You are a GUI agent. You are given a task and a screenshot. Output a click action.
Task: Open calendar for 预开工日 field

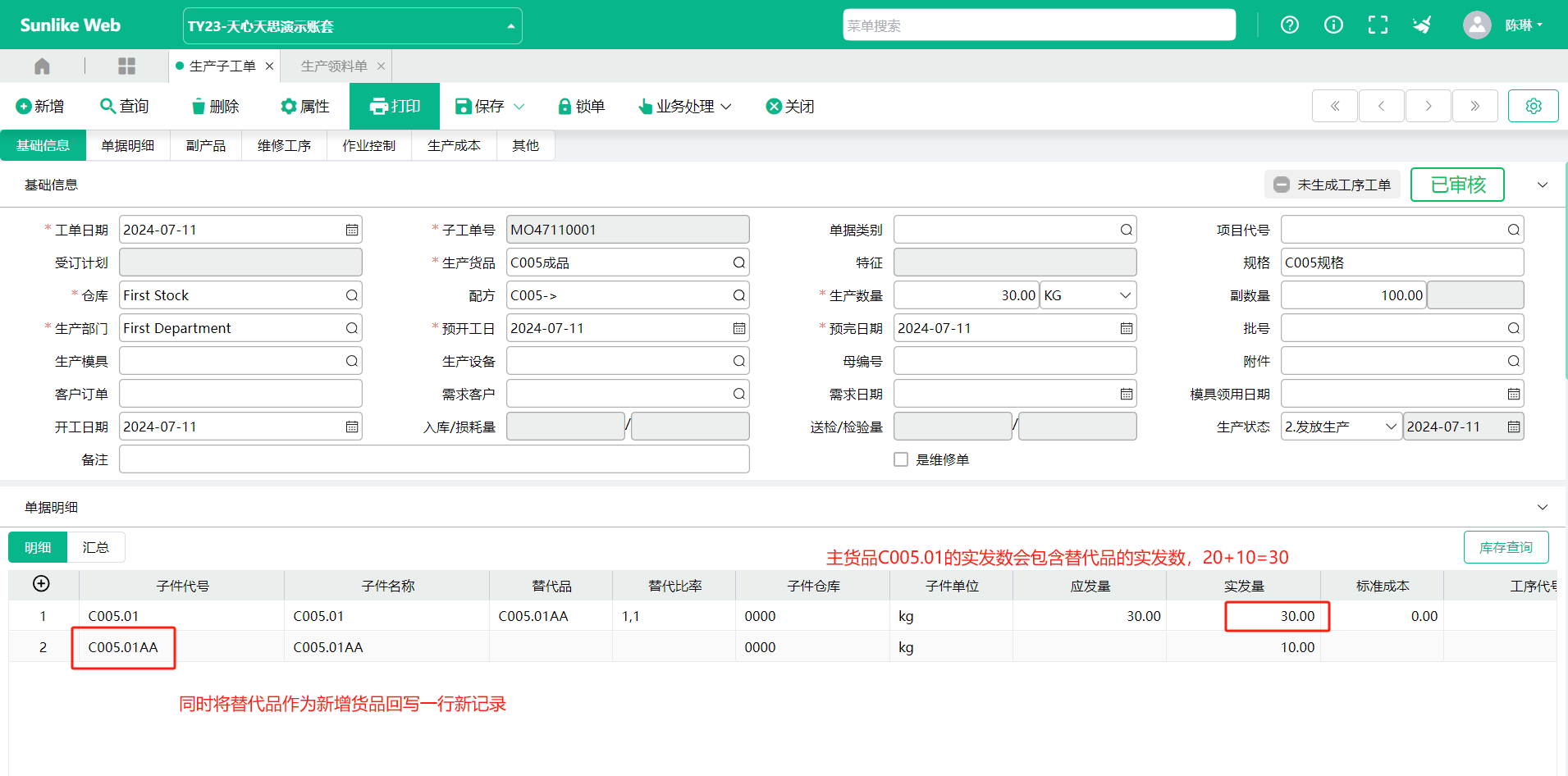[739, 328]
